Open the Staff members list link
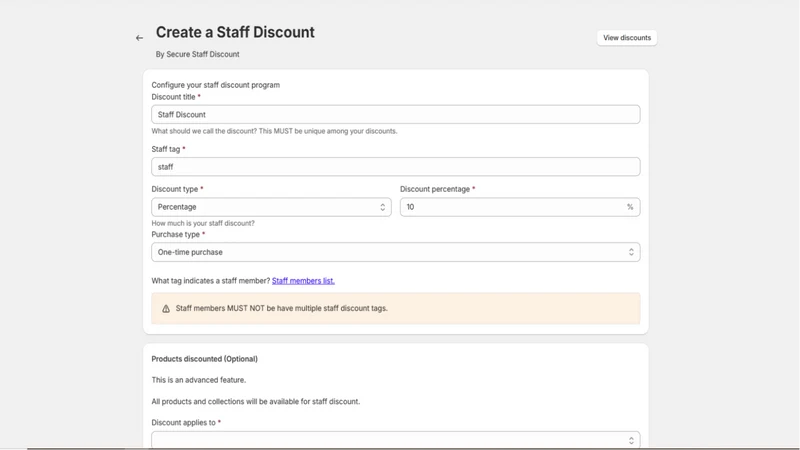This screenshot has height=450, width=800. coord(303,281)
